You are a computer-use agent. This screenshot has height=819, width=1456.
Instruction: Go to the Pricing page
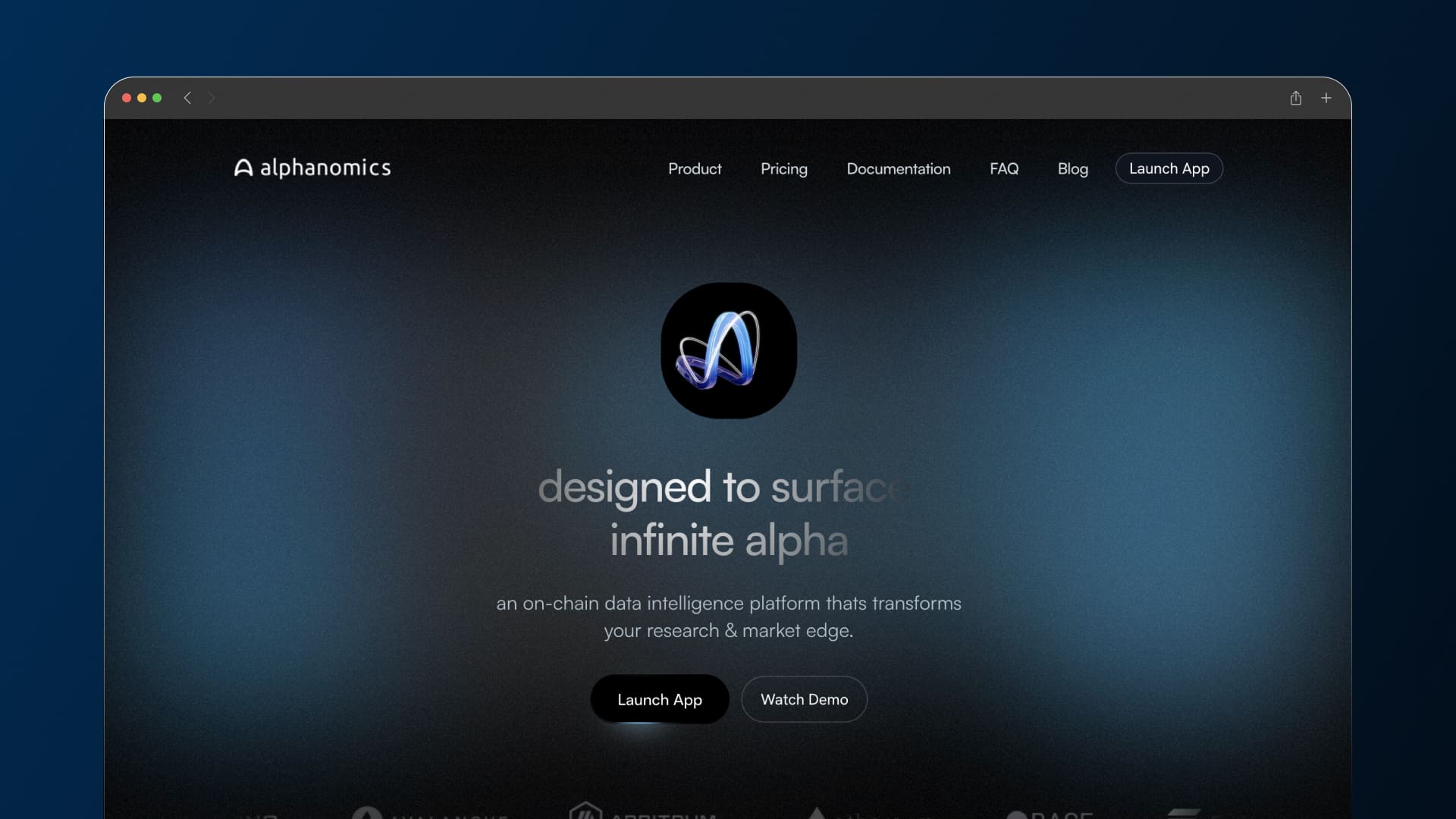pyautogui.click(x=784, y=169)
